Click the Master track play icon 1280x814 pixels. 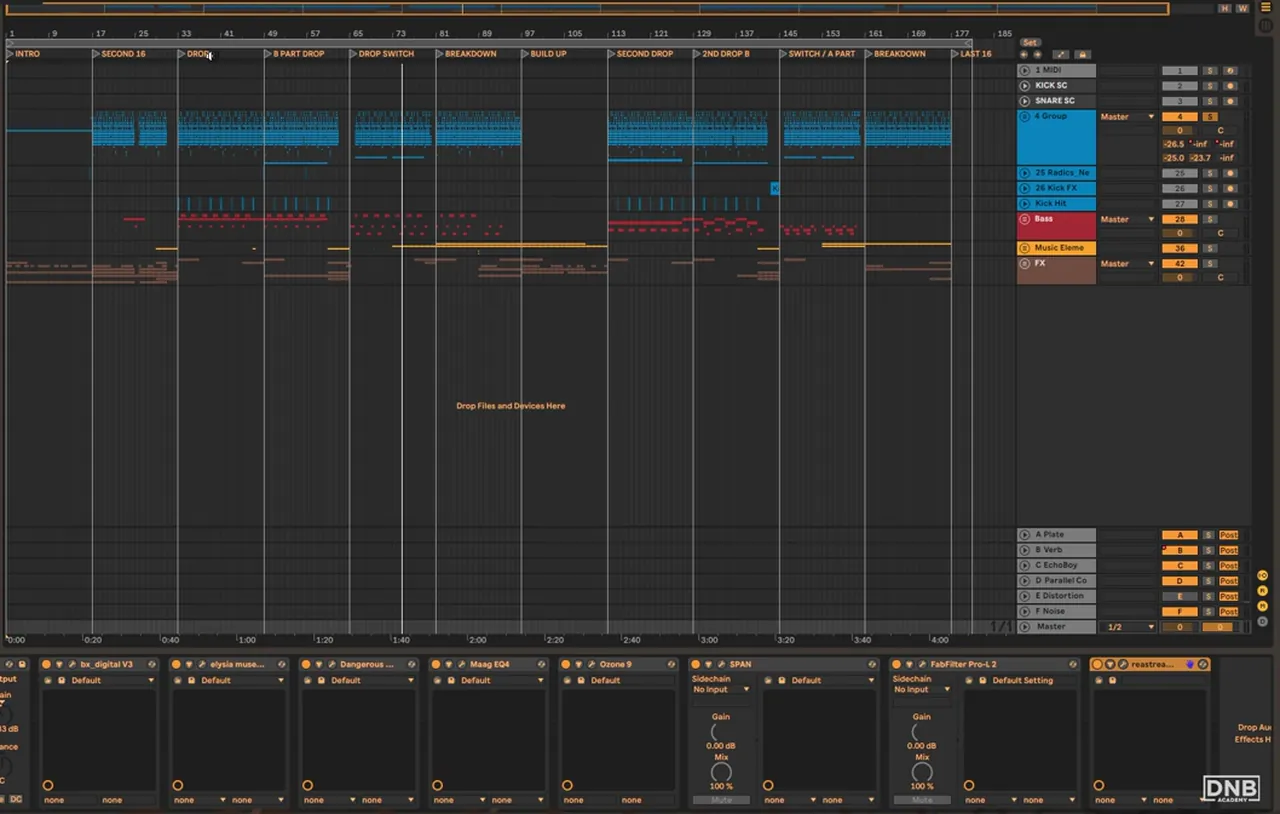pos(1025,627)
